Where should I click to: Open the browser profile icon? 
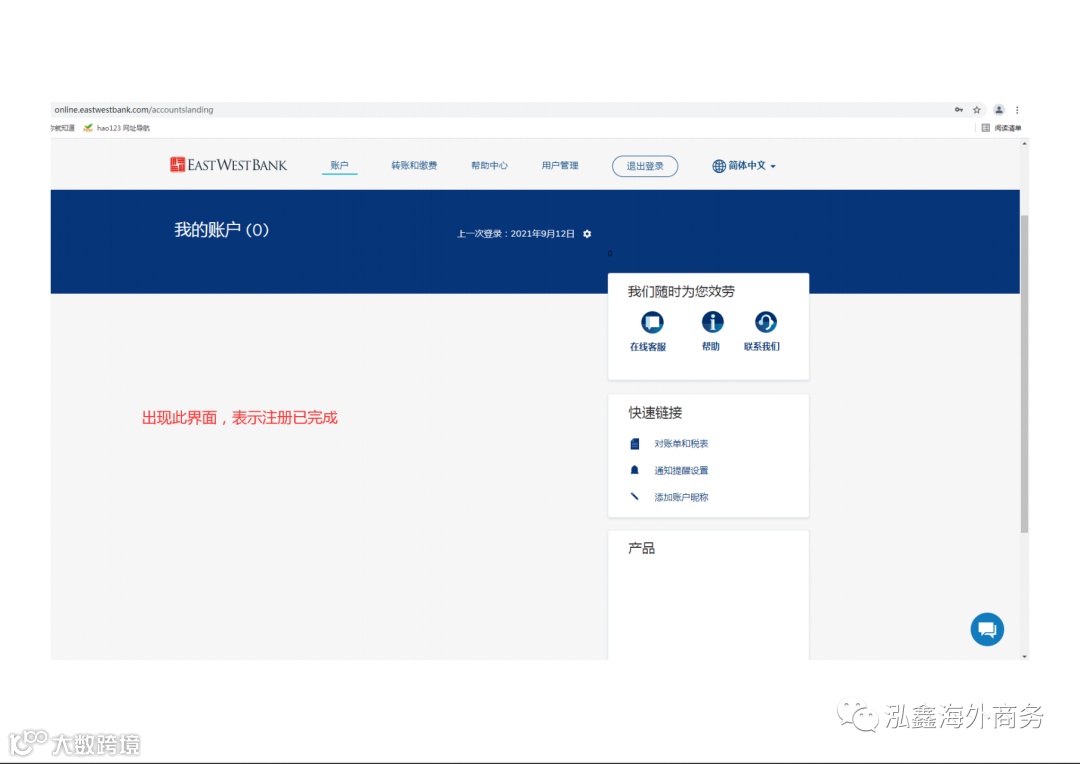(x=999, y=110)
